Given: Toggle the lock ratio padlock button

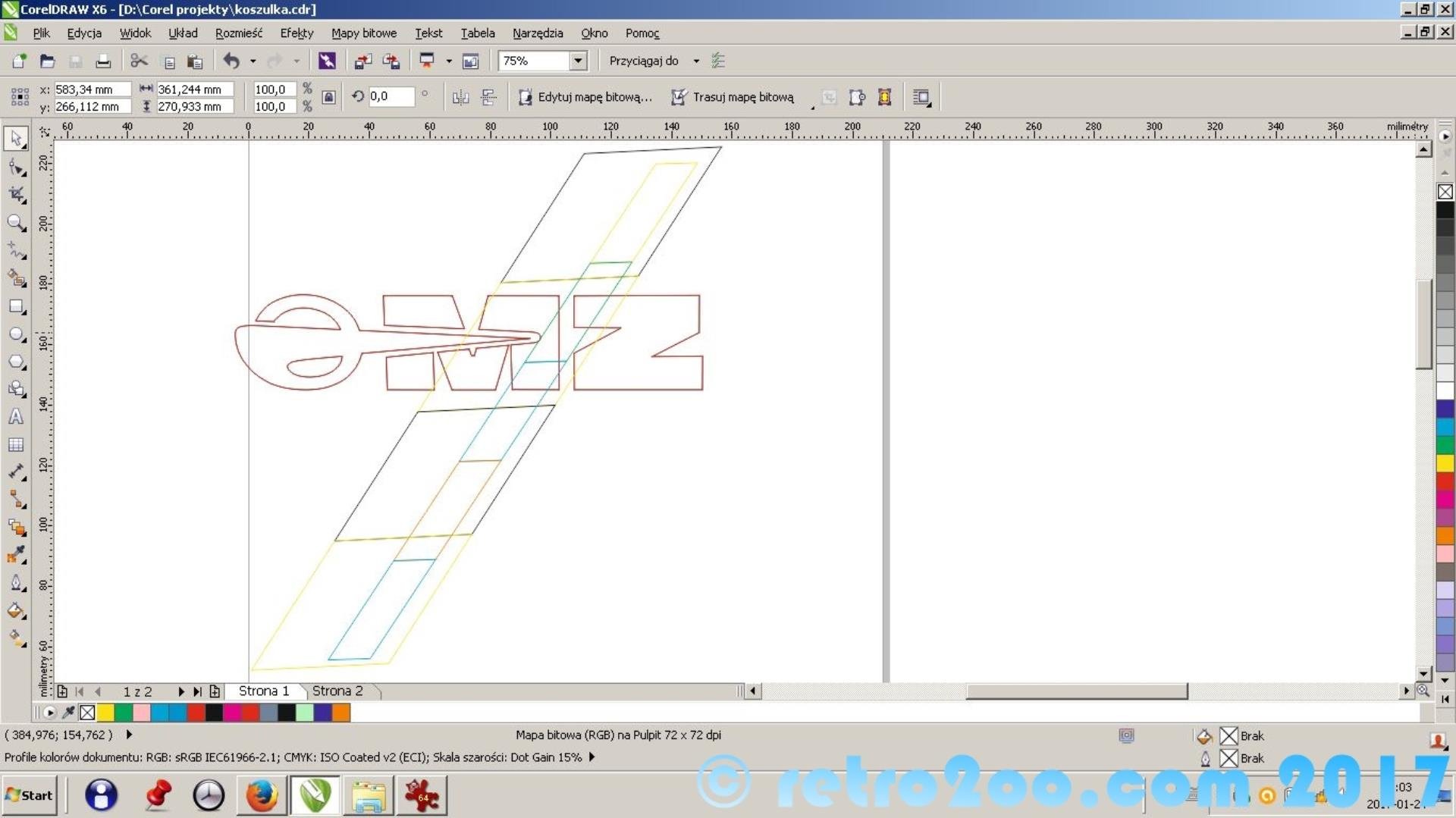Looking at the screenshot, I should (328, 97).
